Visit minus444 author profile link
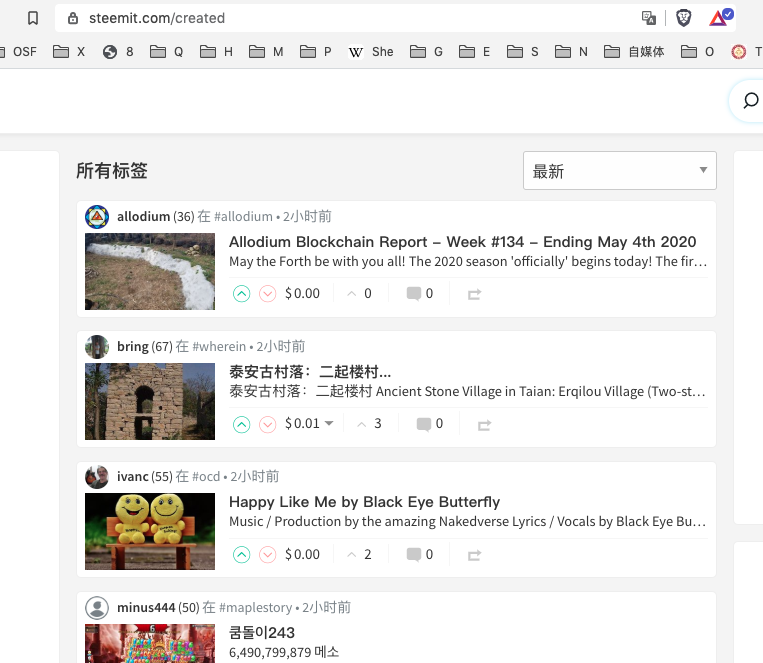Image resolution: width=763 pixels, height=663 pixels. (146, 608)
